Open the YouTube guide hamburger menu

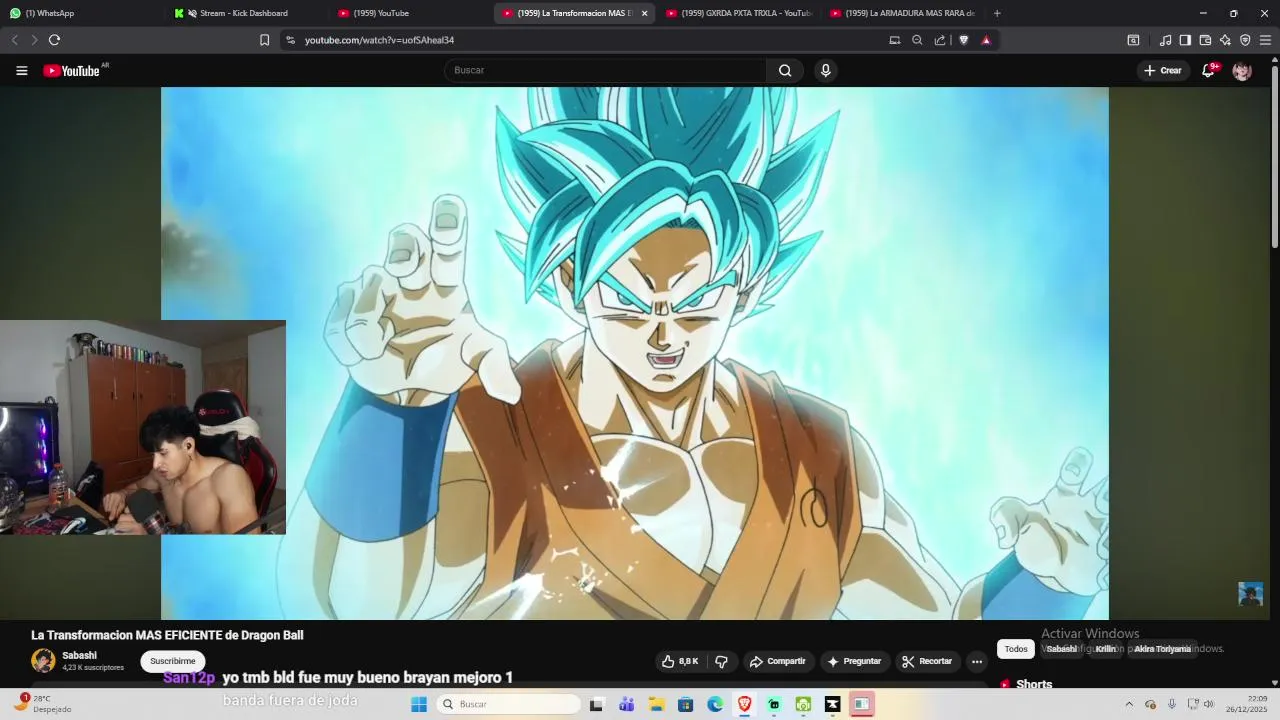click(x=22, y=70)
